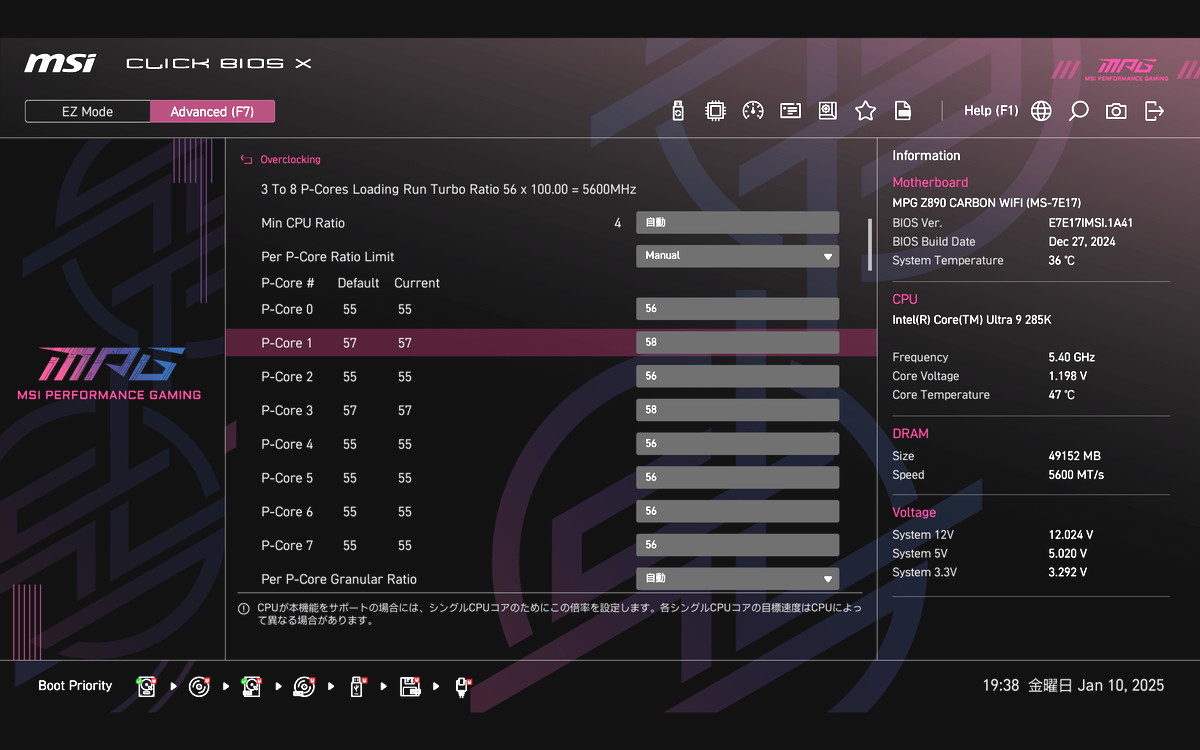The height and width of the screenshot is (750, 1200).
Task: Select network cable boot device icon
Action: 462,686
